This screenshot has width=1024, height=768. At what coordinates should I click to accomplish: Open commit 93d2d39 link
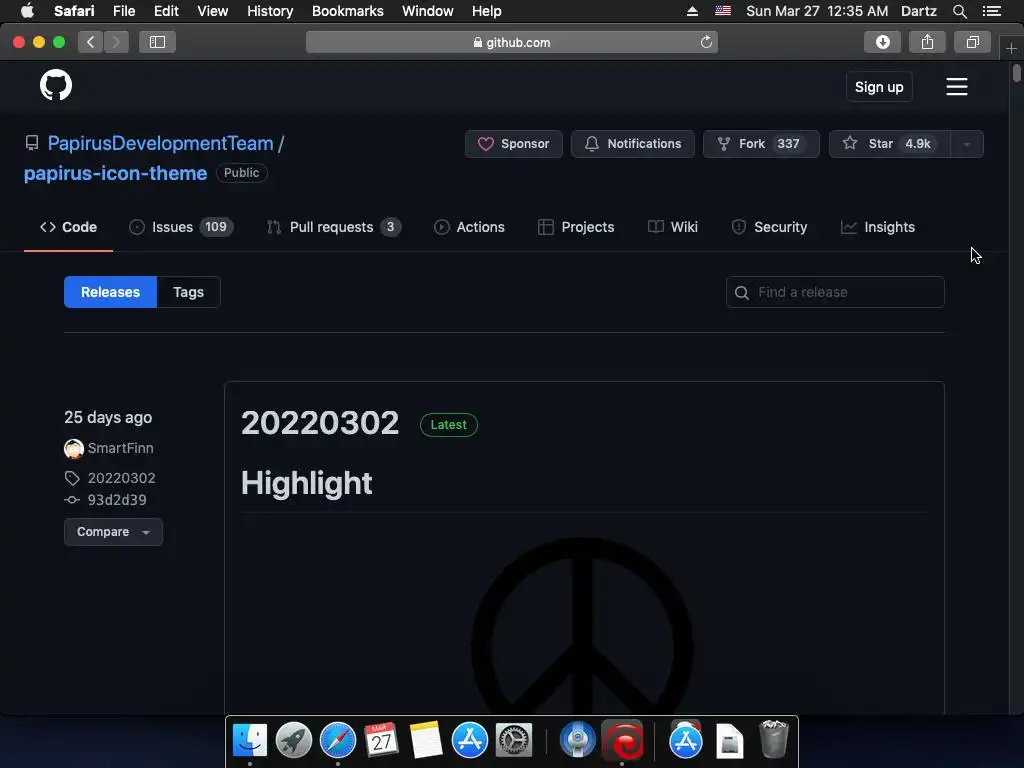tap(117, 500)
